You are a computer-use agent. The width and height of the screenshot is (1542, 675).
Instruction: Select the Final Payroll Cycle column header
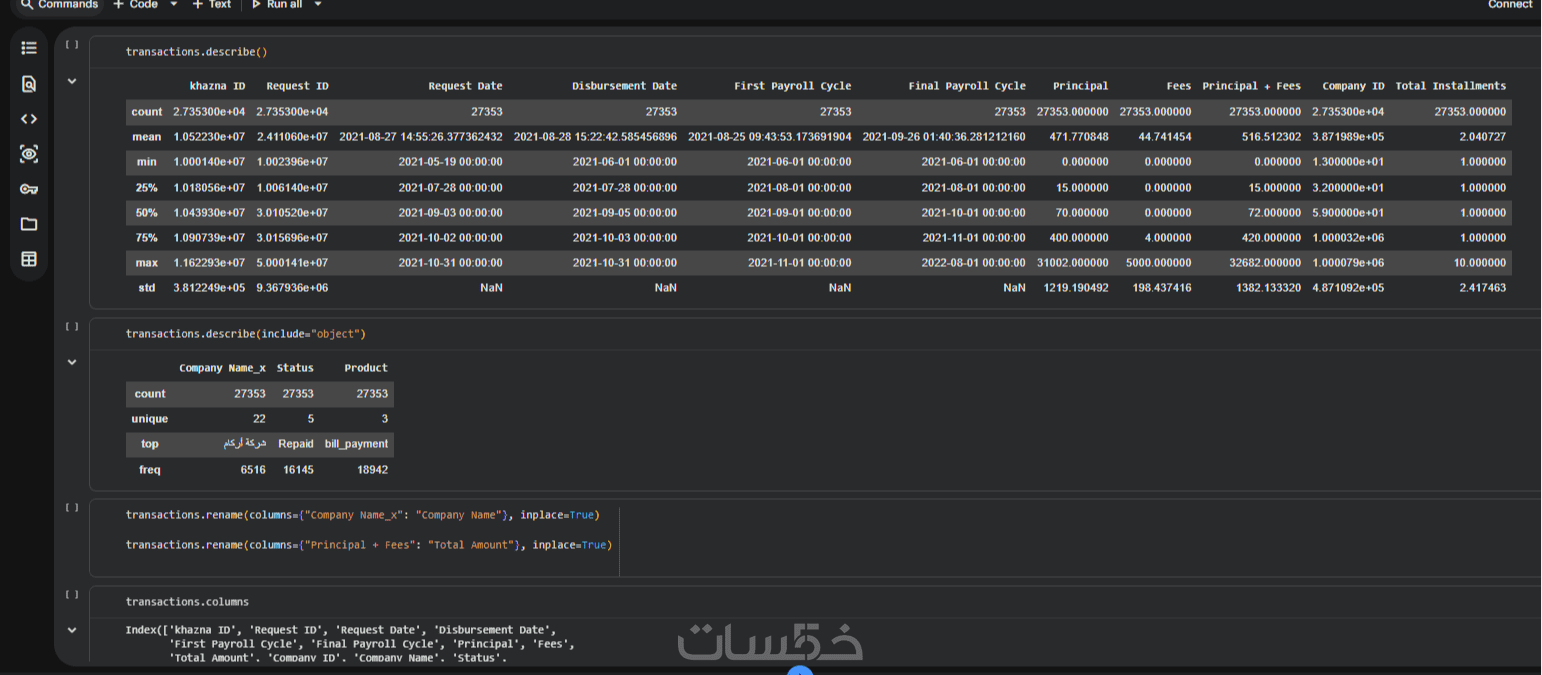[967, 86]
